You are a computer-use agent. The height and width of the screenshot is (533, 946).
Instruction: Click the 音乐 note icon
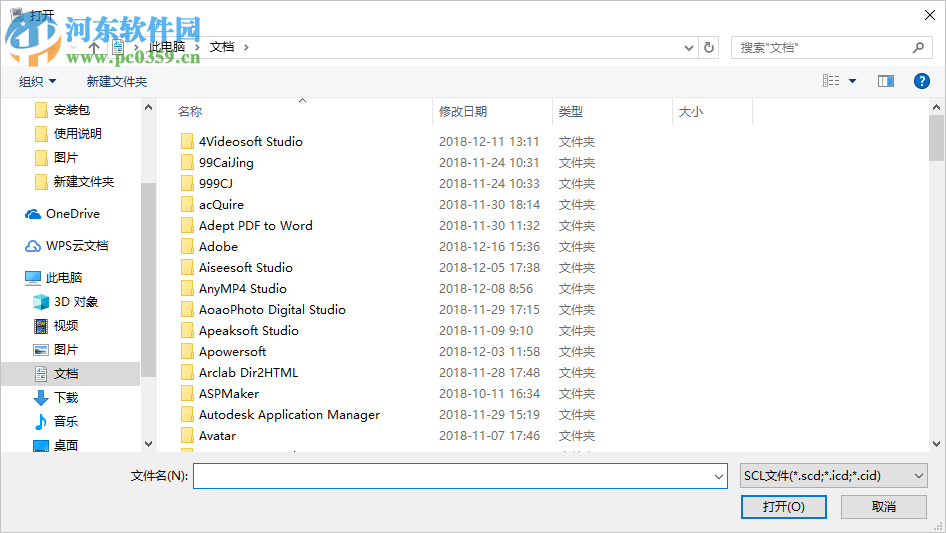point(40,421)
